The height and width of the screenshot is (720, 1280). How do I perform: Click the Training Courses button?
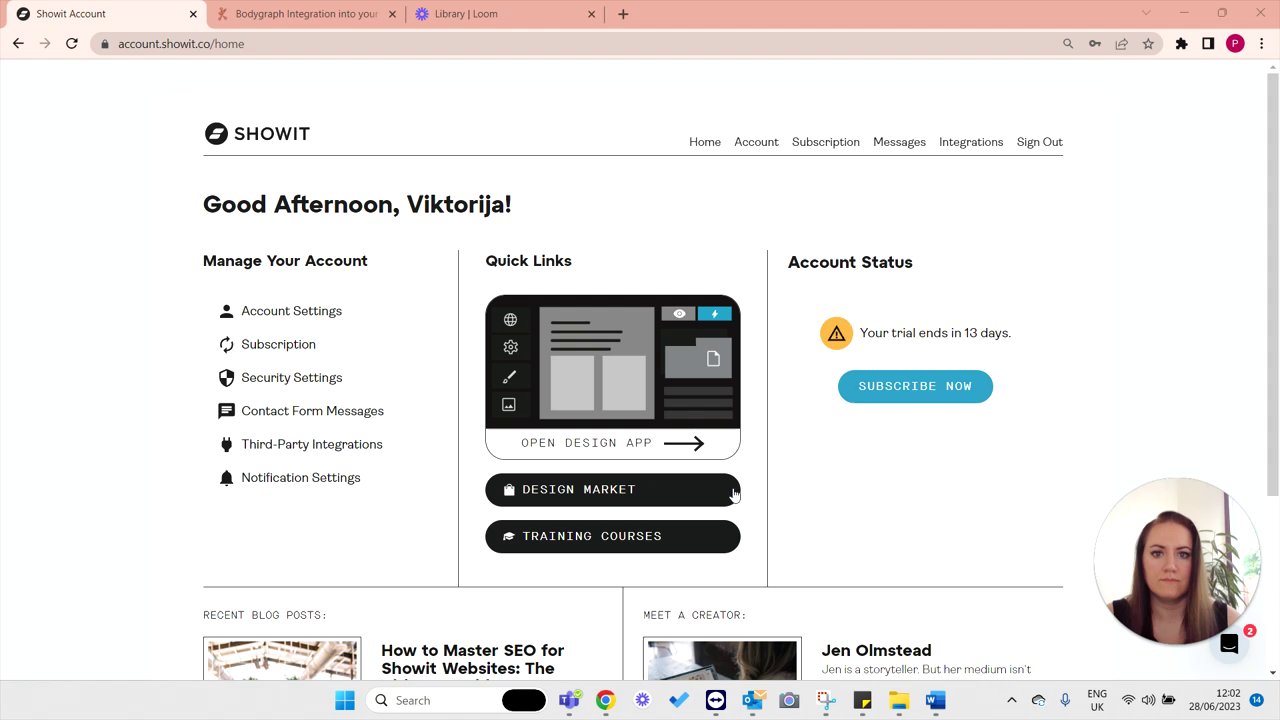pos(613,536)
